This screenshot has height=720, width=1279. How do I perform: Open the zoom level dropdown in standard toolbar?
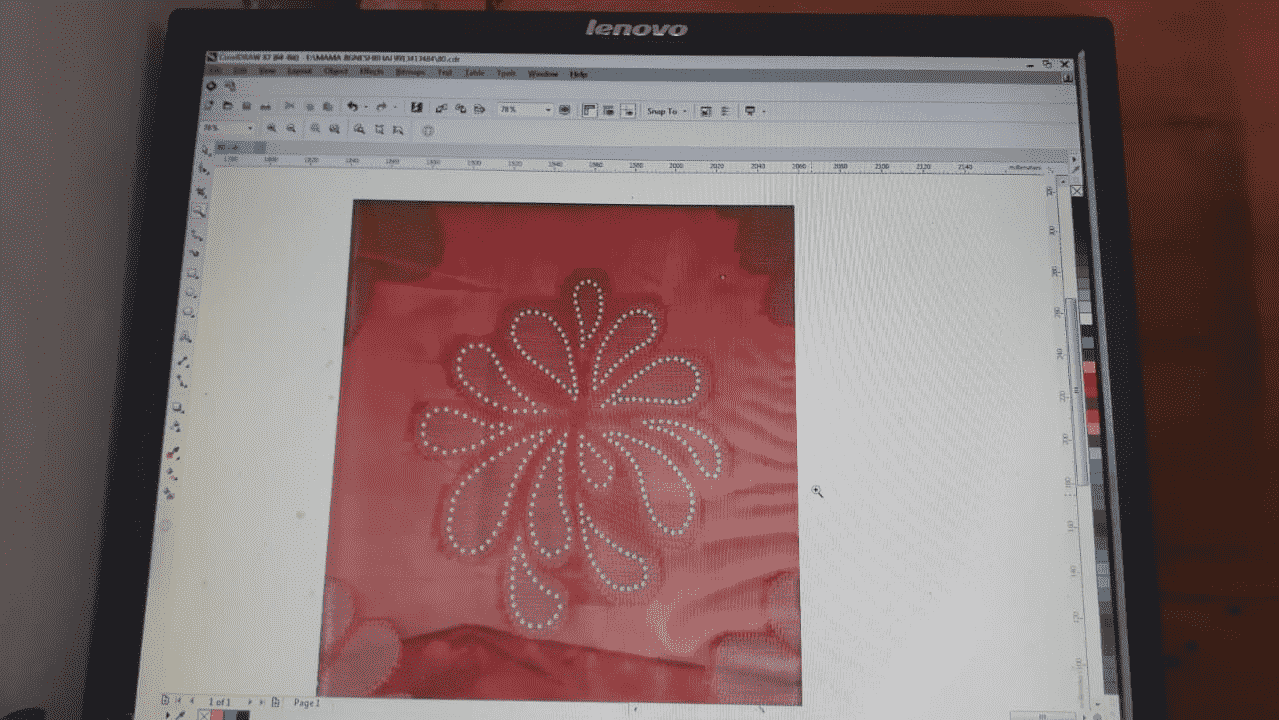coord(547,110)
